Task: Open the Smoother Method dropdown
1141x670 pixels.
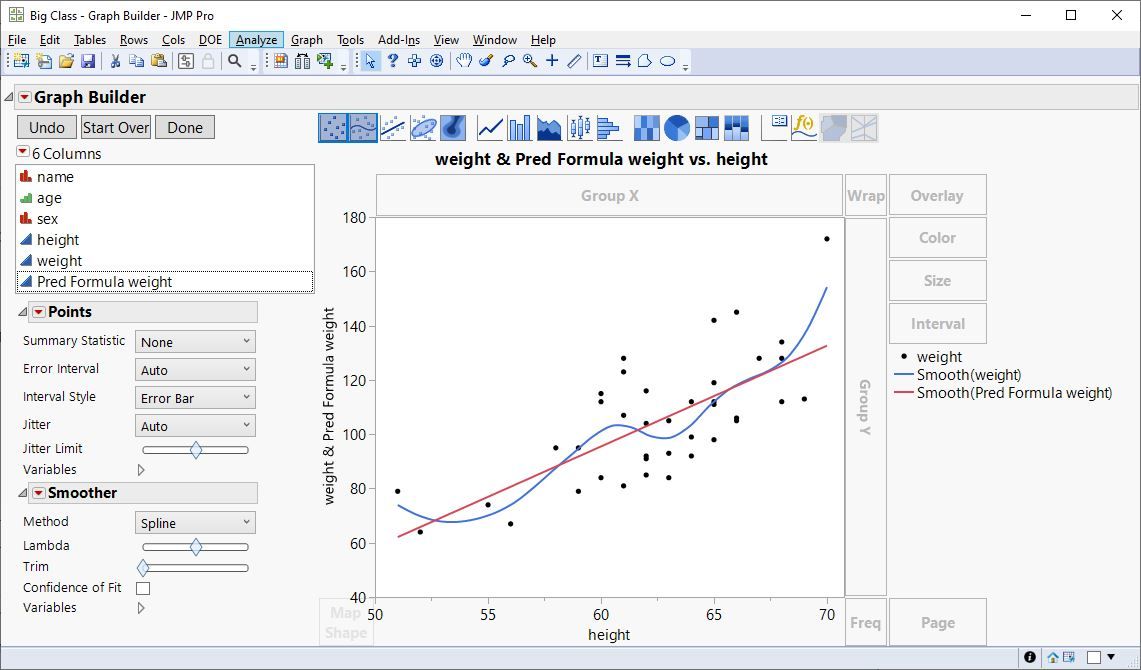Action: [x=195, y=523]
